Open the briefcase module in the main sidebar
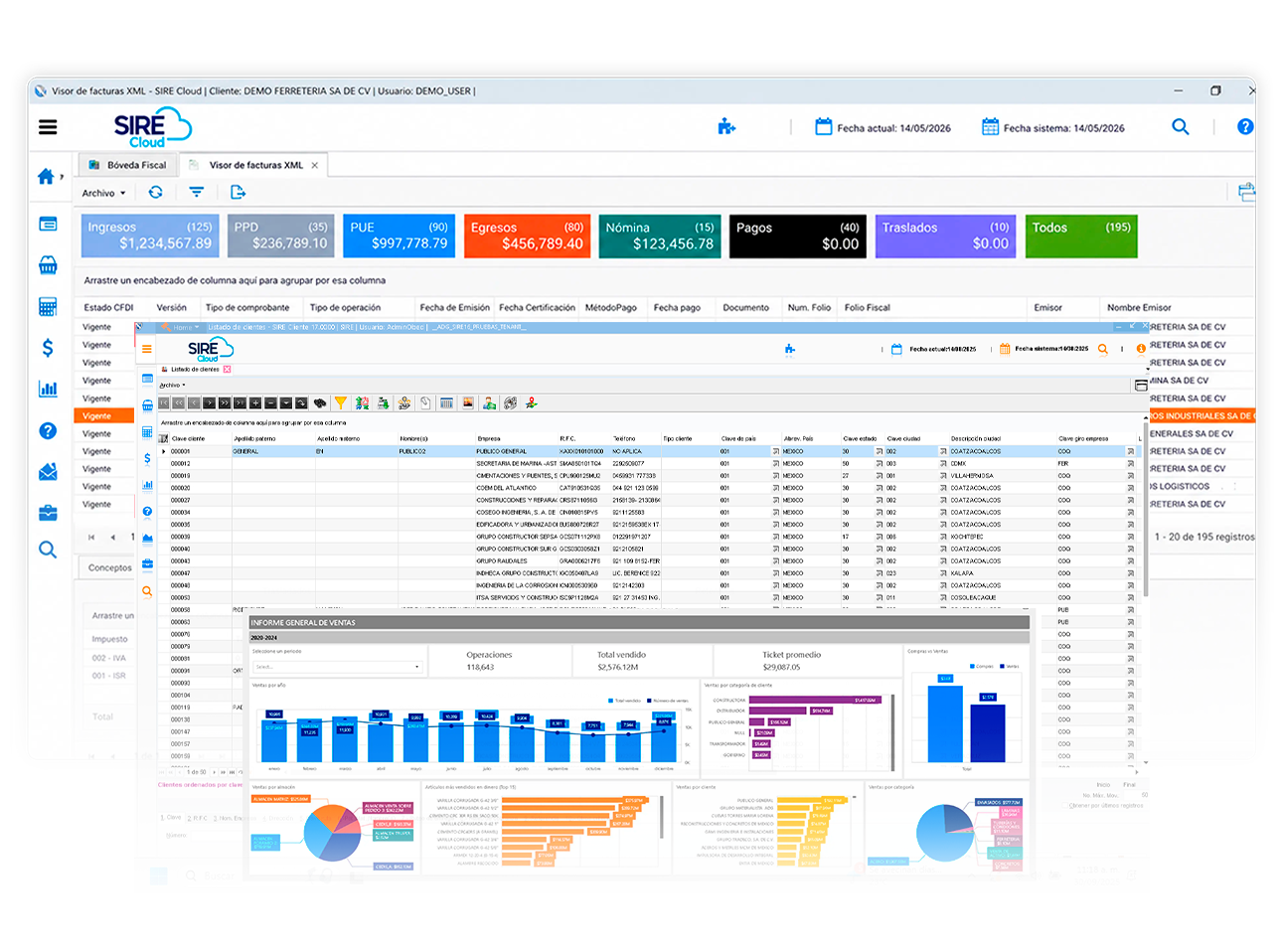 (x=48, y=513)
